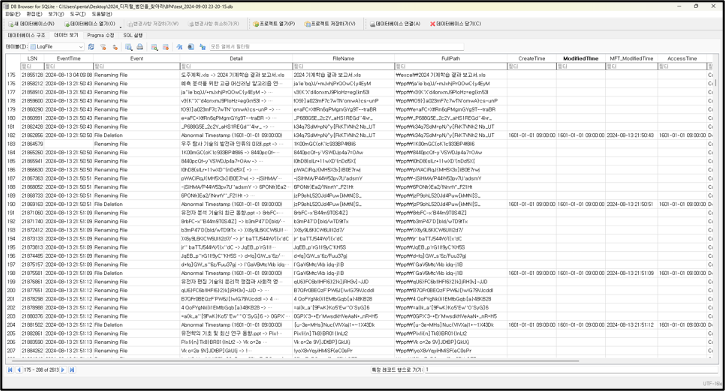Sort by the FullPath column header
Image resolution: width=726 pixels, height=392 pixels.
[451, 59]
